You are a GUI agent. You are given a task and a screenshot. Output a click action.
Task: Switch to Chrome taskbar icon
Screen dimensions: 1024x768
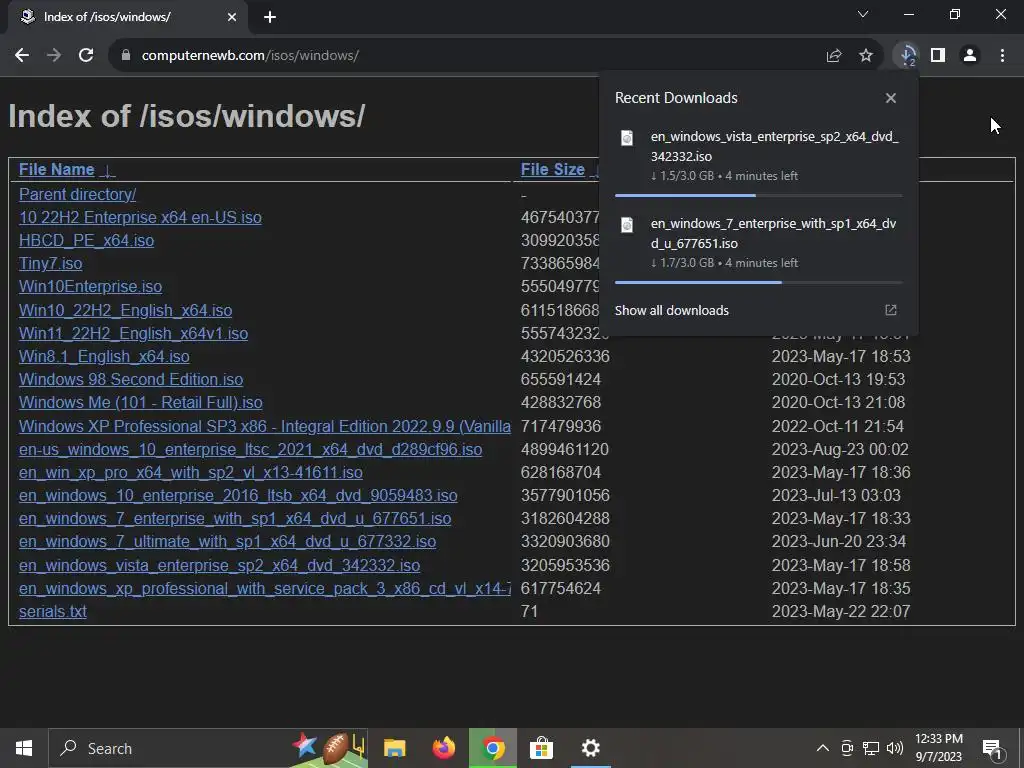[x=493, y=748]
